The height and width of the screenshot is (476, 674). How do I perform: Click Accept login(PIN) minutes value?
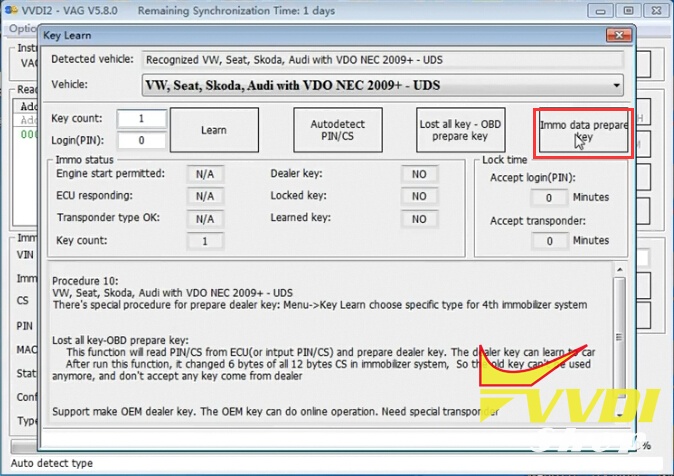(x=549, y=198)
